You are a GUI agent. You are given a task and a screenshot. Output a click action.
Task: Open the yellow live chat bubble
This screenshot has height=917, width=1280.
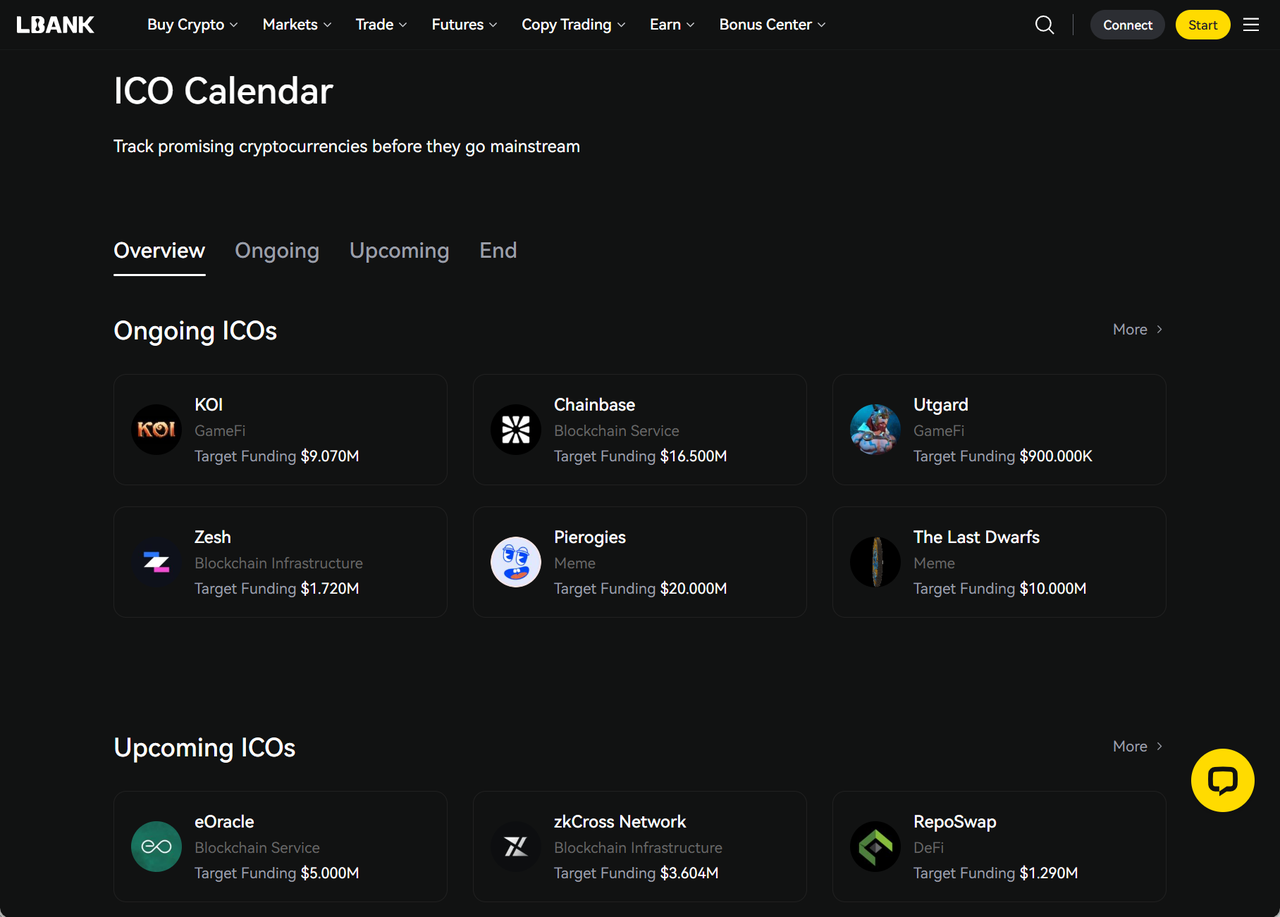pyautogui.click(x=1222, y=780)
